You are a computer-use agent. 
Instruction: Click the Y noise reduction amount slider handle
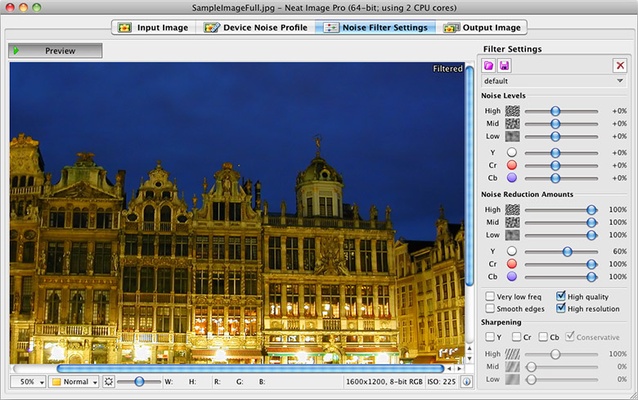[567, 251]
